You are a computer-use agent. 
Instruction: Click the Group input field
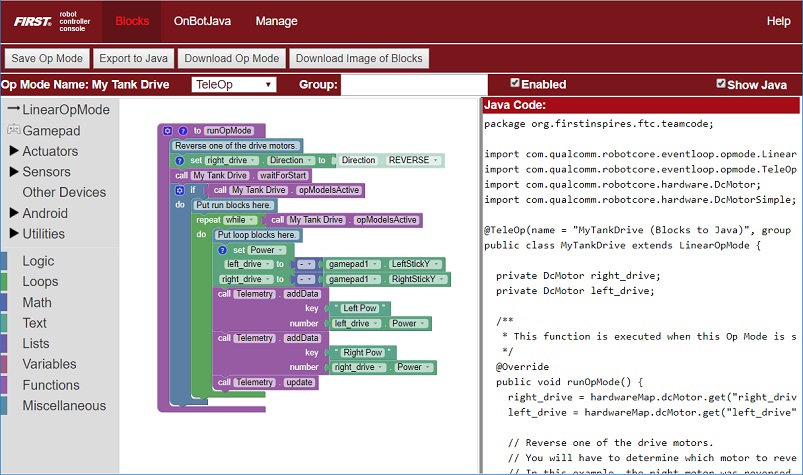click(x=414, y=85)
